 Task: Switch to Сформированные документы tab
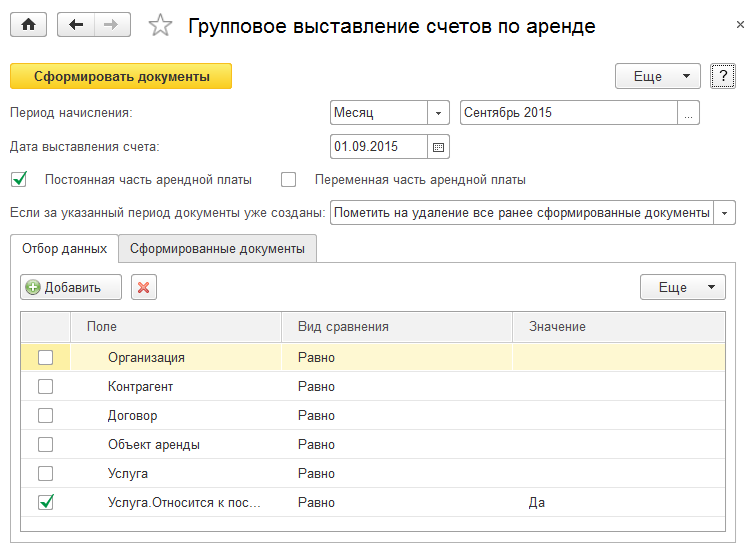click(x=217, y=249)
